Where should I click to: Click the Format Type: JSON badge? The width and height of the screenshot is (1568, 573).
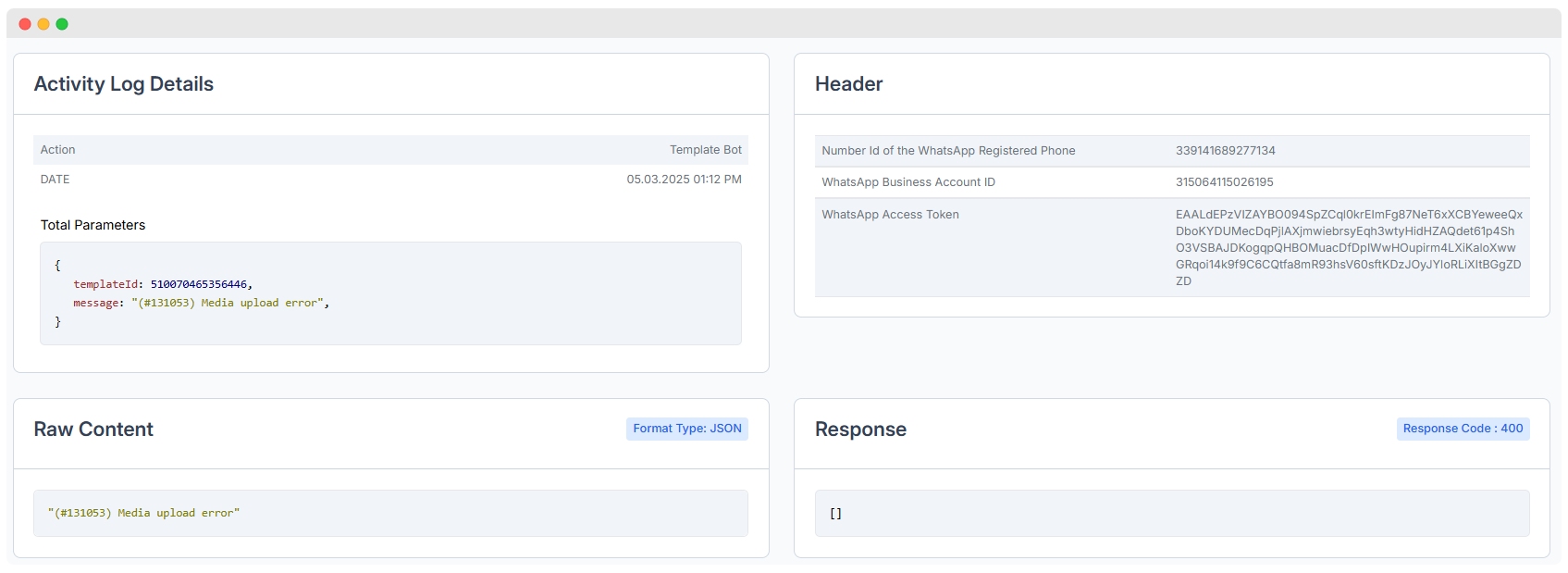687,429
